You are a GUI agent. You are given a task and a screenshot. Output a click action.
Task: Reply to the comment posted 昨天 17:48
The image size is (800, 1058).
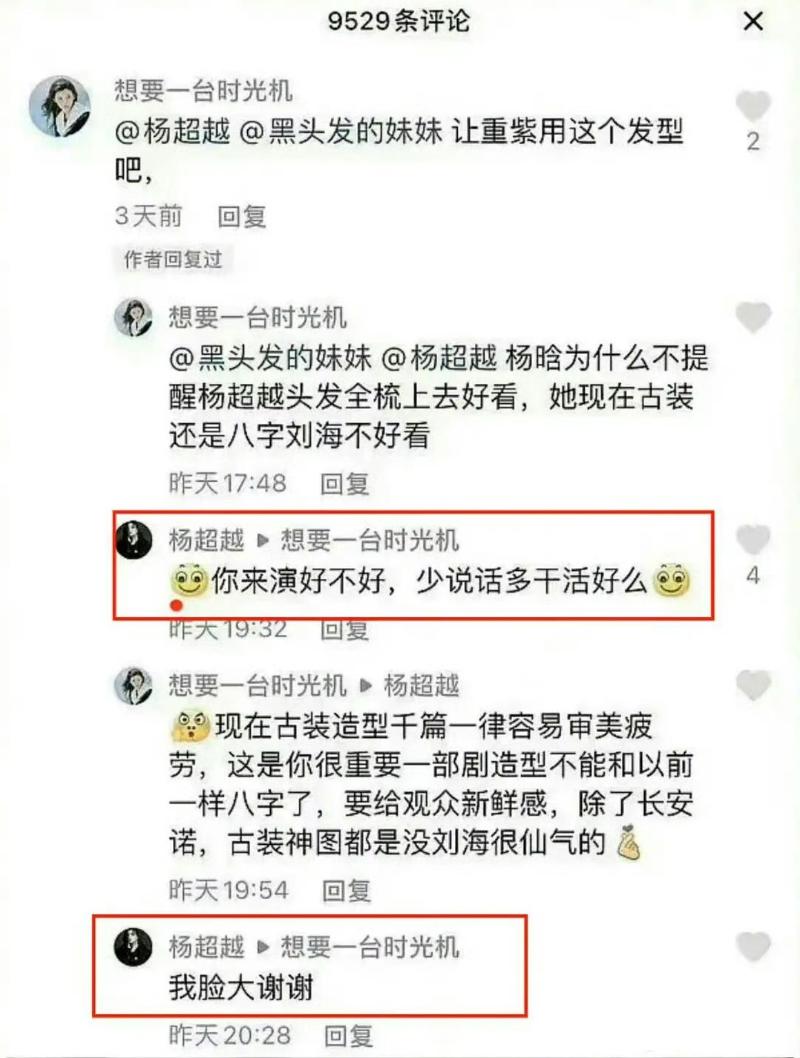pyautogui.click(x=344, y=483)
